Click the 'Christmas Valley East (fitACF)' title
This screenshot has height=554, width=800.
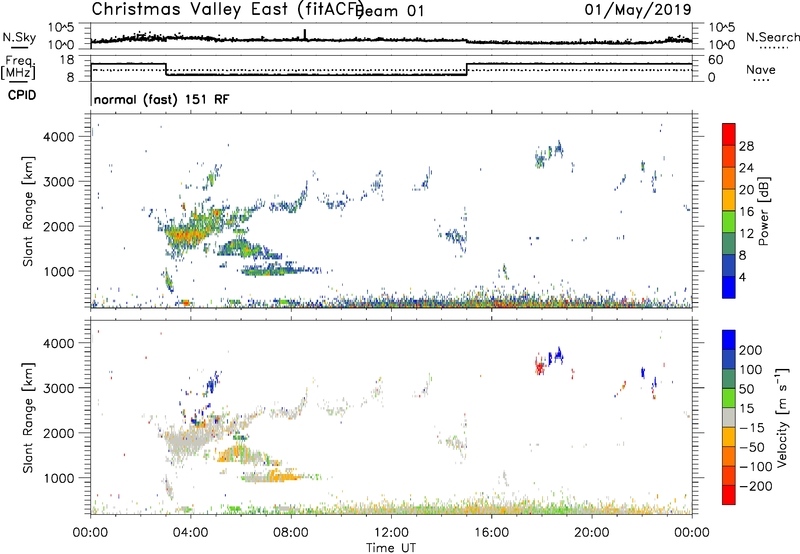pyautogui.click(x=227, y=9)
